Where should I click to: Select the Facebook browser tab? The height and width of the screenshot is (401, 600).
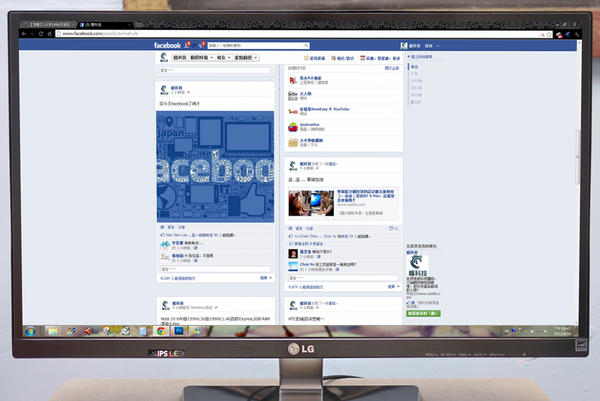(x=105, y=24)
